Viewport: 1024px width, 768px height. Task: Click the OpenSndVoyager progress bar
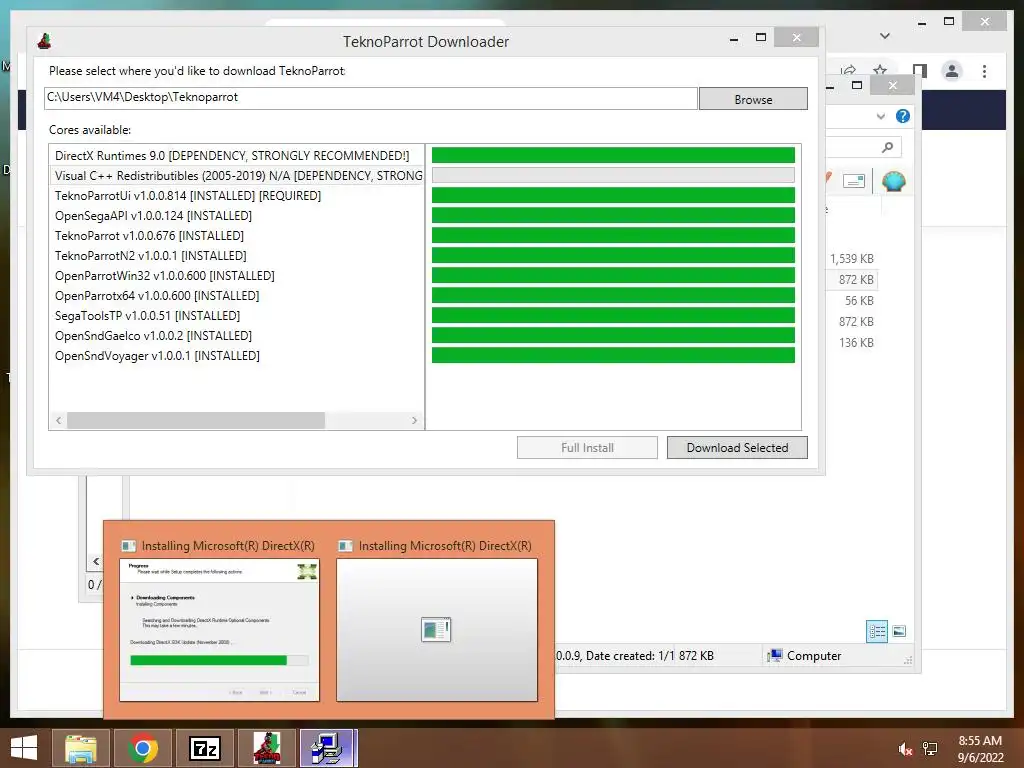point(613,355)
